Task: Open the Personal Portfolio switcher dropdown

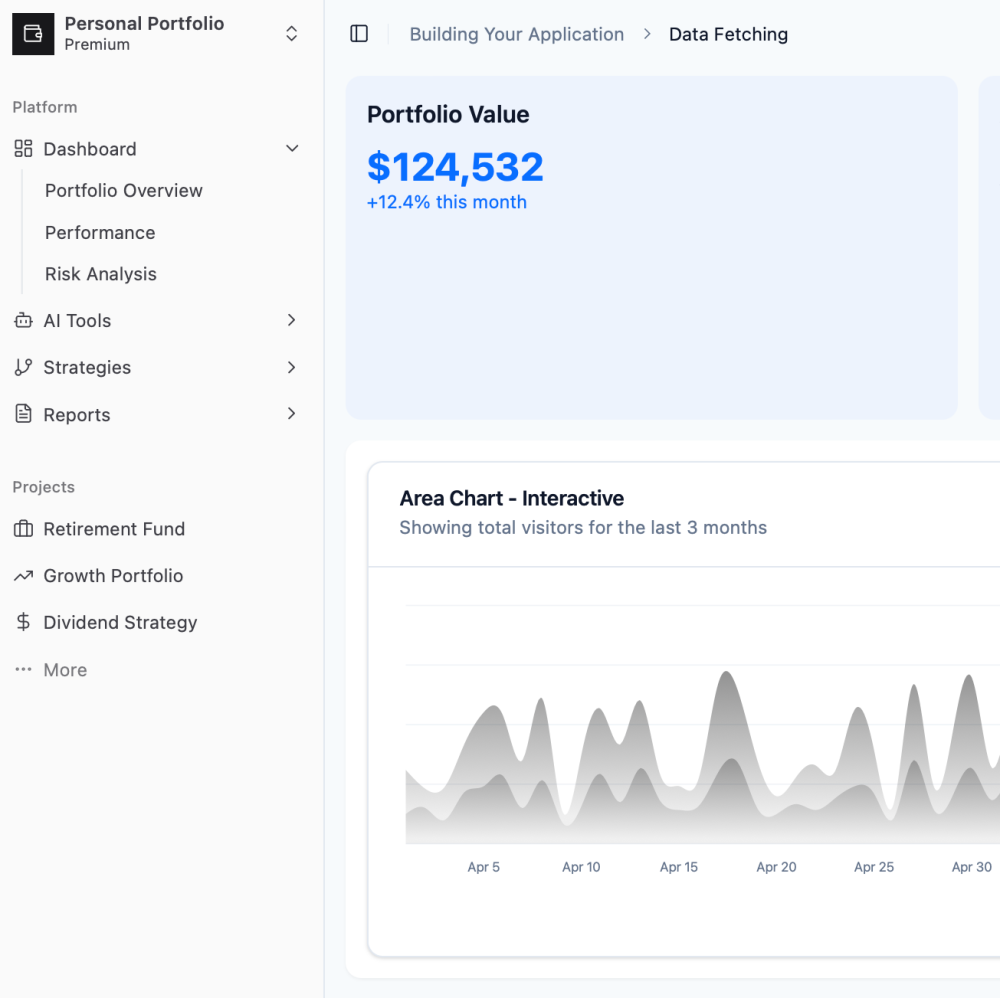Action: click(291, 34)
